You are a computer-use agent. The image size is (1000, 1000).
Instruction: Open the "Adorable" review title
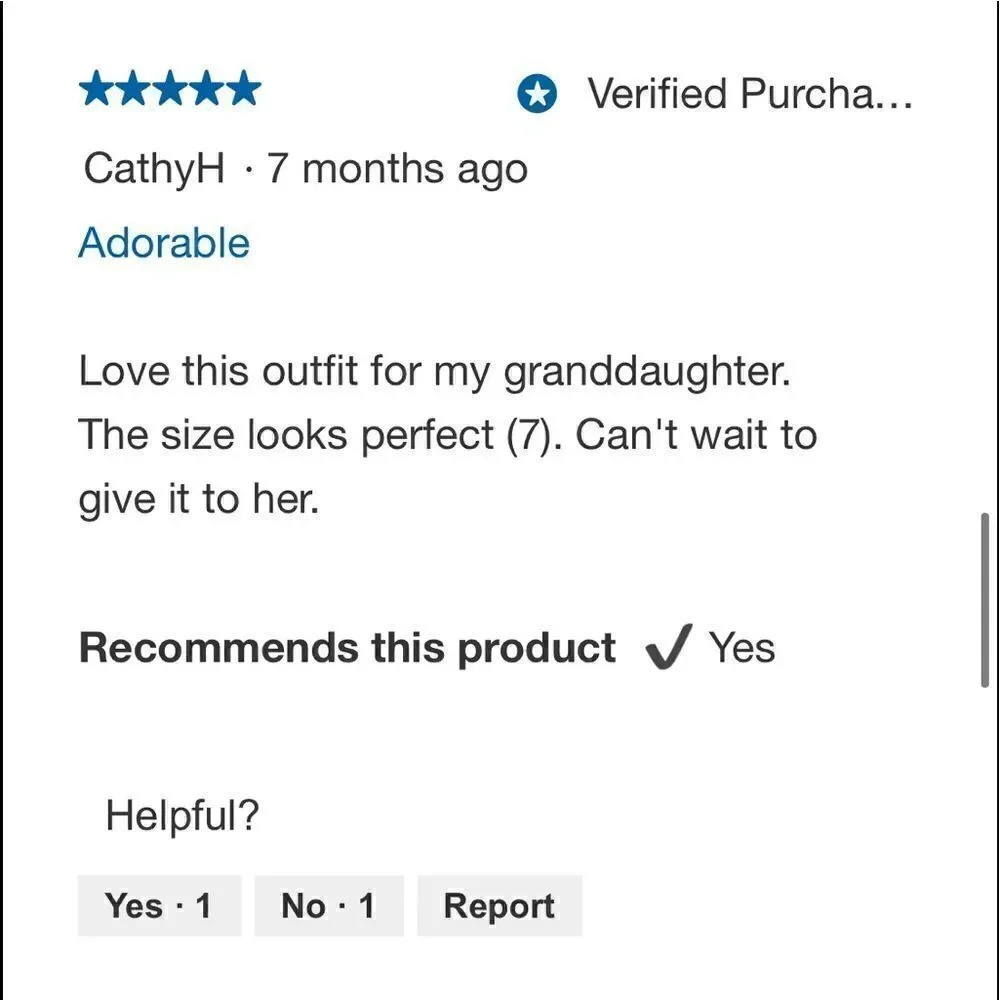click(x=164, y=243)
